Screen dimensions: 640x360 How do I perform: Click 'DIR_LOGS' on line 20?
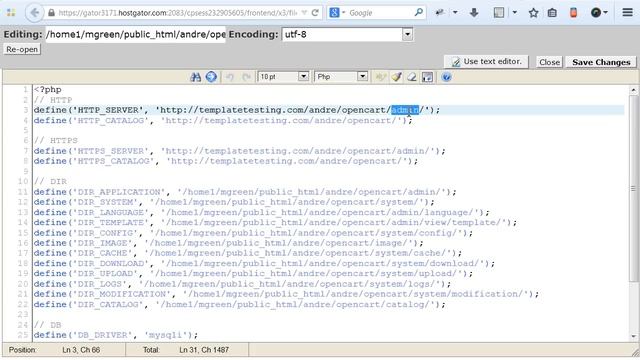coord(99,284)
